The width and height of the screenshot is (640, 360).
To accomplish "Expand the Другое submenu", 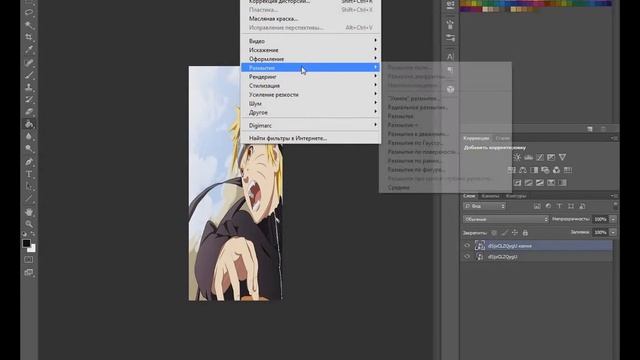I will pyautogui.click(x=311, y=112).
